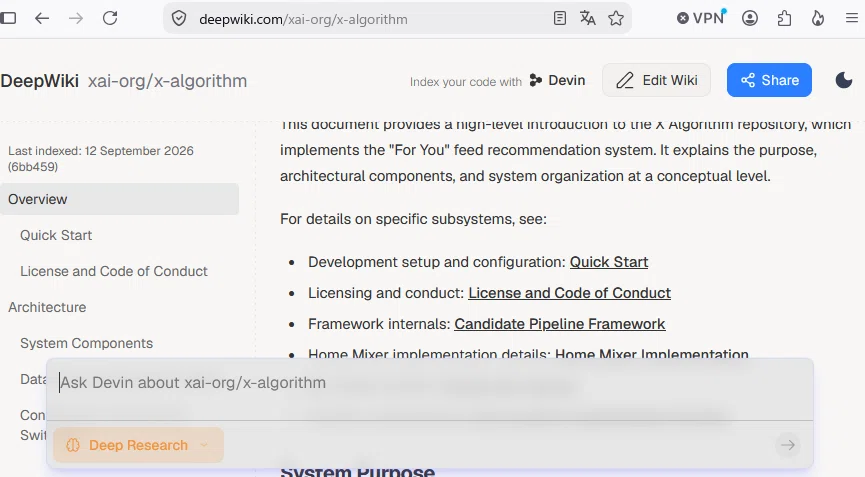Toggle dark mode with the moon icon

pyautogui.click(x=843, y=81)
